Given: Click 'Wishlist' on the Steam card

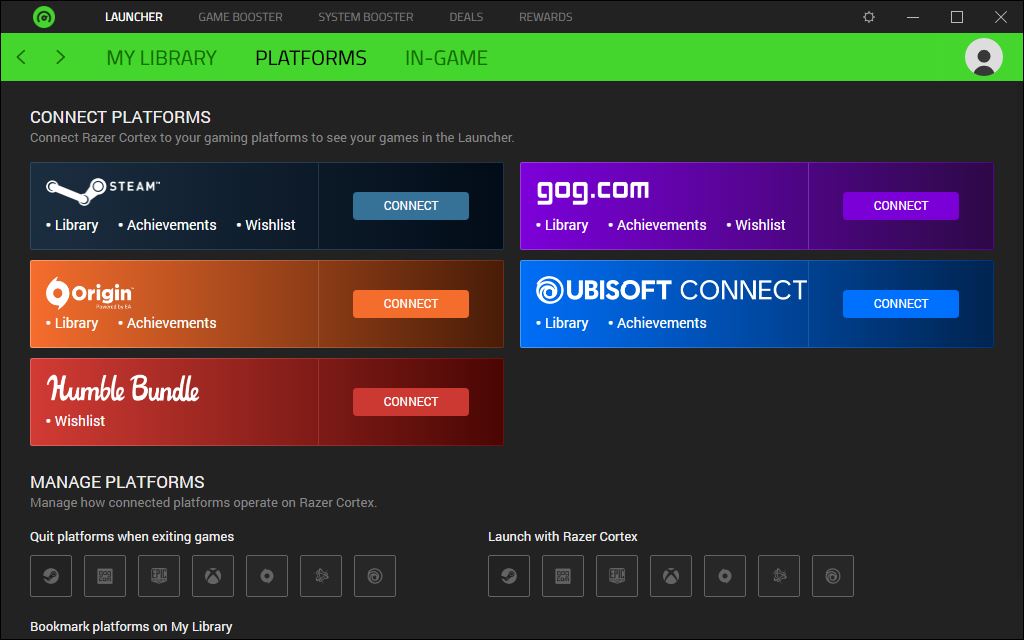Looking at the screenshot, I should tap(270, 225).
